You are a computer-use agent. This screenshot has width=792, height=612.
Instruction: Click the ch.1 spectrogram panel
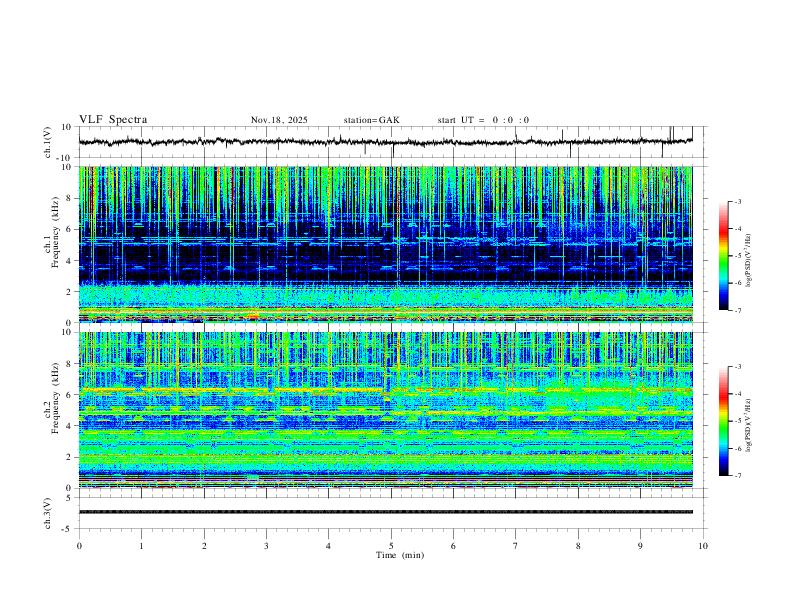(385, 244)
